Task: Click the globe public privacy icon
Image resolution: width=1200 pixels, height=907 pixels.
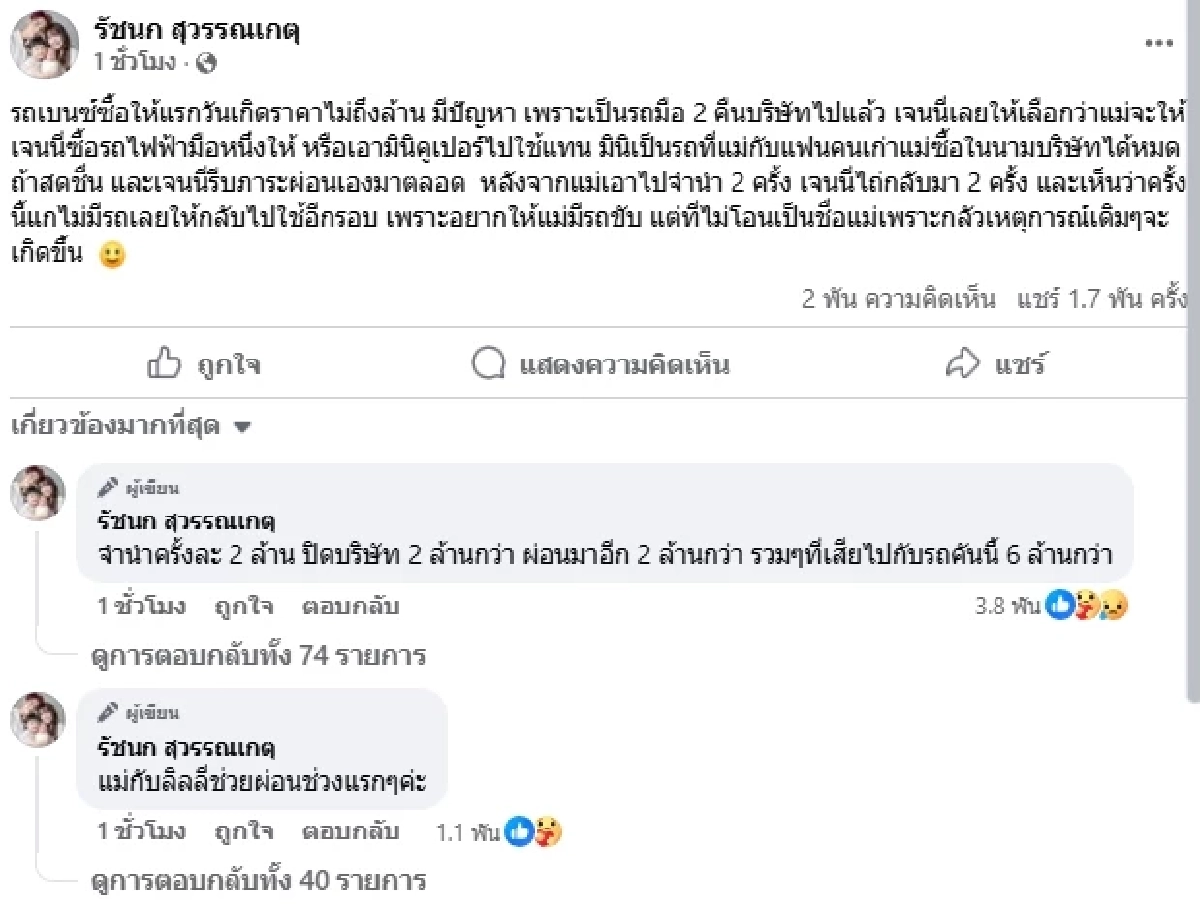Action: 207,64
